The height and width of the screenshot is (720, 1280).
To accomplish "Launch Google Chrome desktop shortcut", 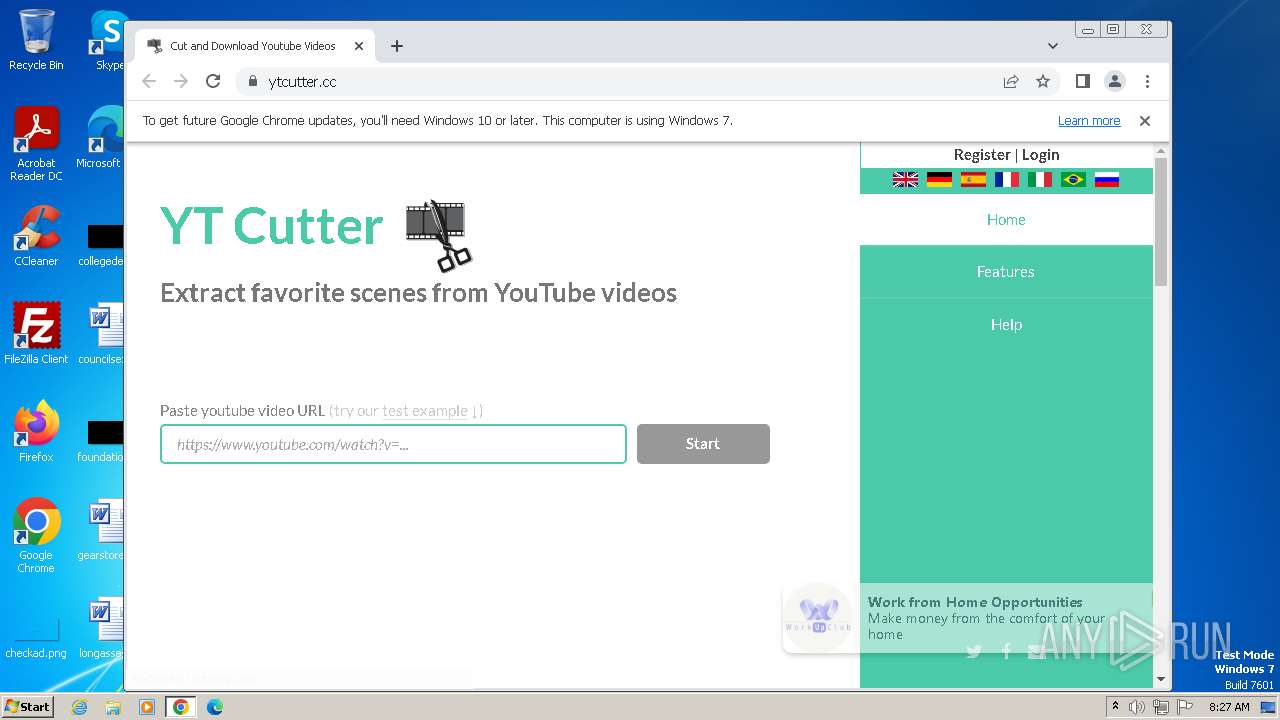I will pos(36,536).
